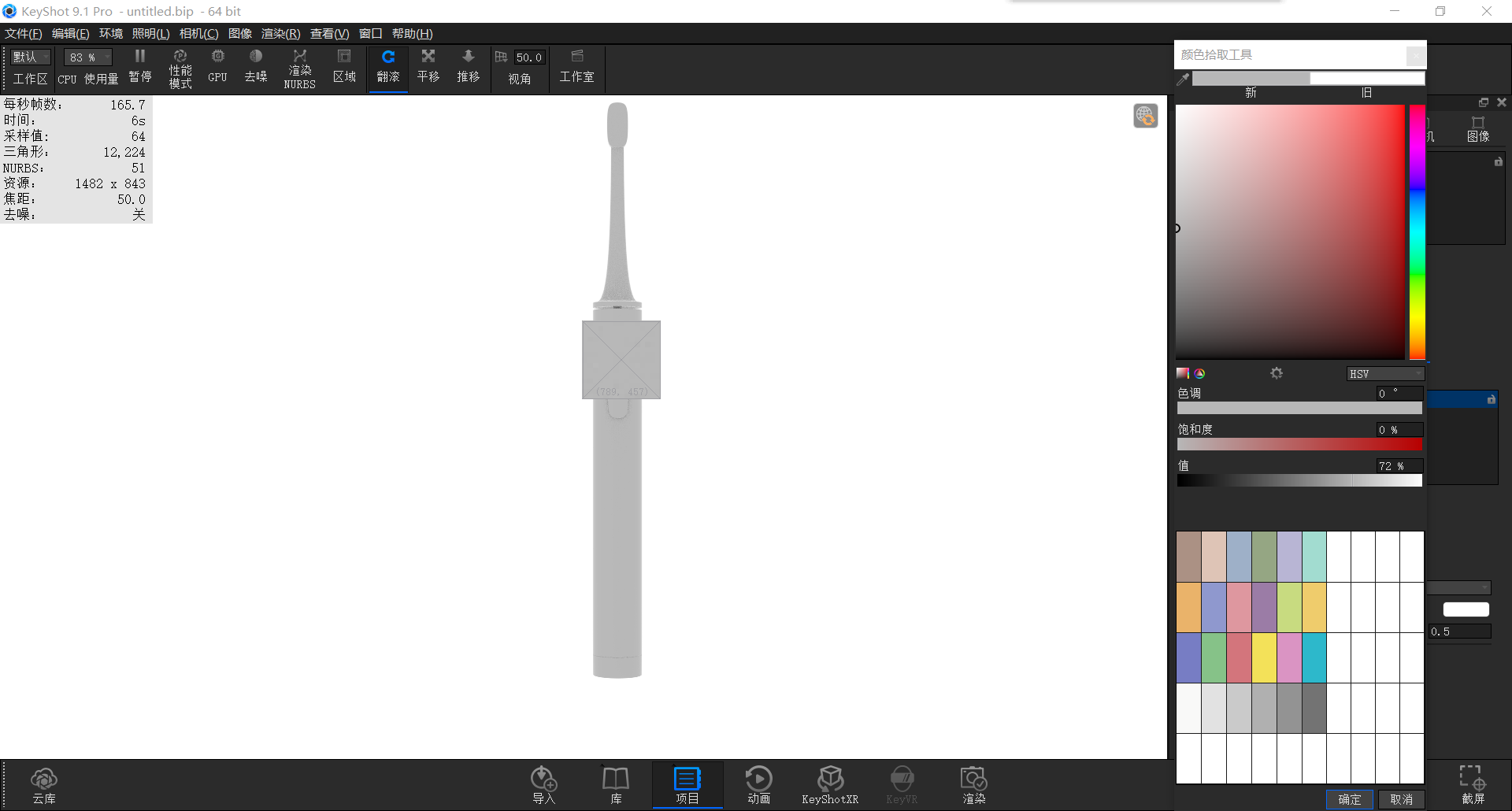The height and width of the screenshot is (811, 1512).
Task: Click the 饱和度 saturation slider
Action: point(1299,445)
